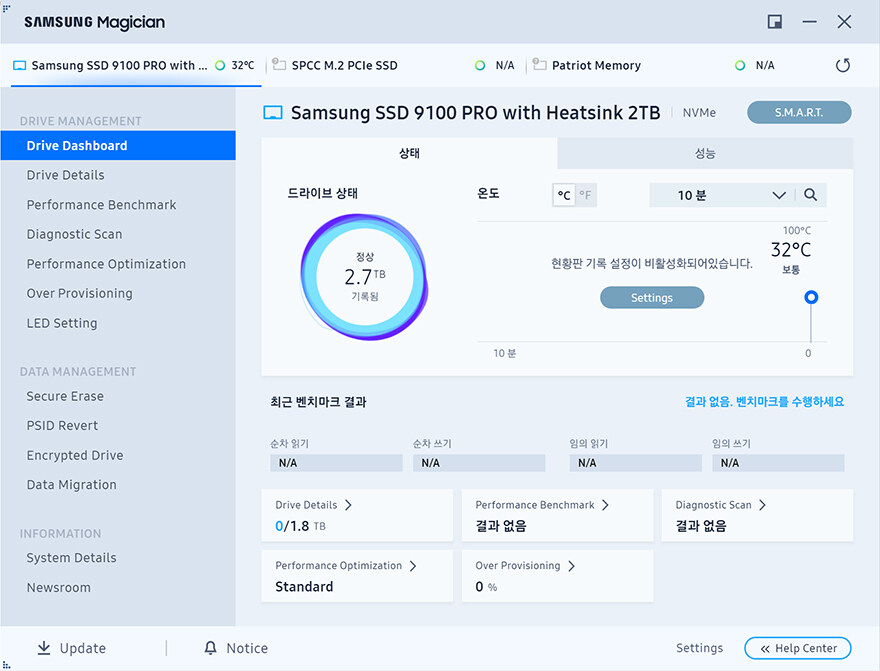Viewport: 880px width, 671px height.
Task: Open Over Provisioning in sidebar
Action: click(118, 293)
